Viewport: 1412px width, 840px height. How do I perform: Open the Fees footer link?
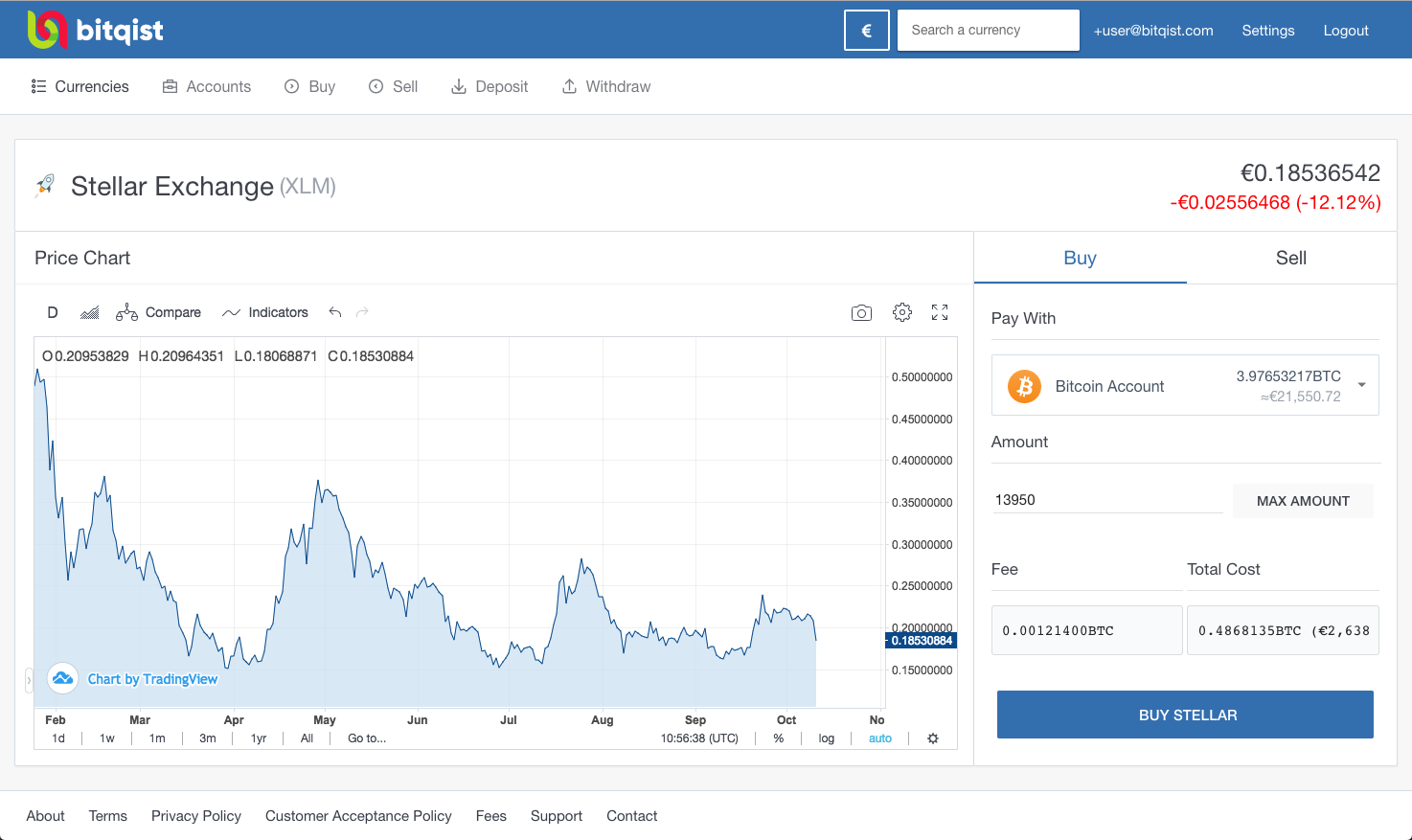click(x=491, y=816)
